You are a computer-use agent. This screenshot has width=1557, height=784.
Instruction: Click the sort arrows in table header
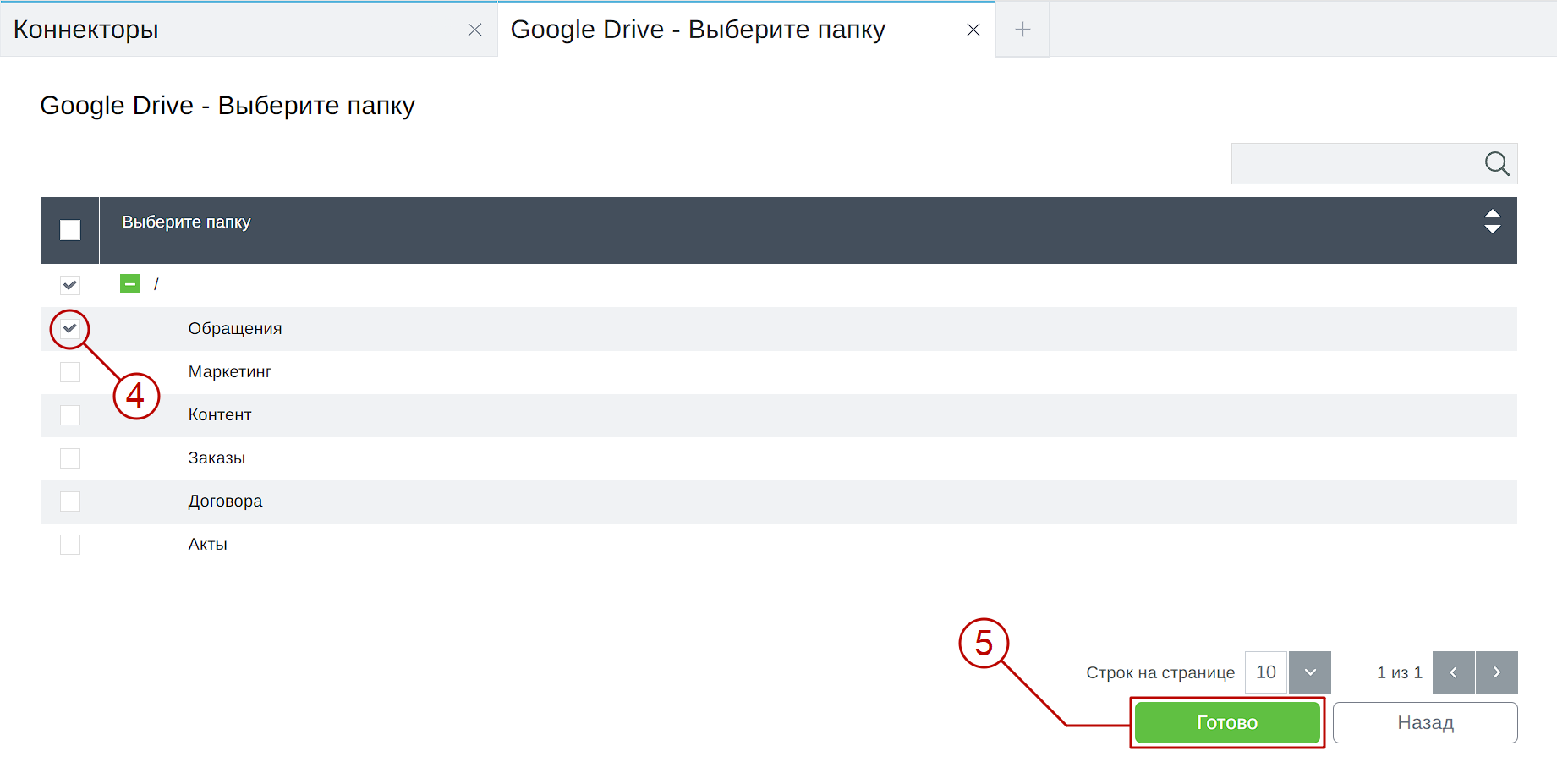coord(1492,222)
